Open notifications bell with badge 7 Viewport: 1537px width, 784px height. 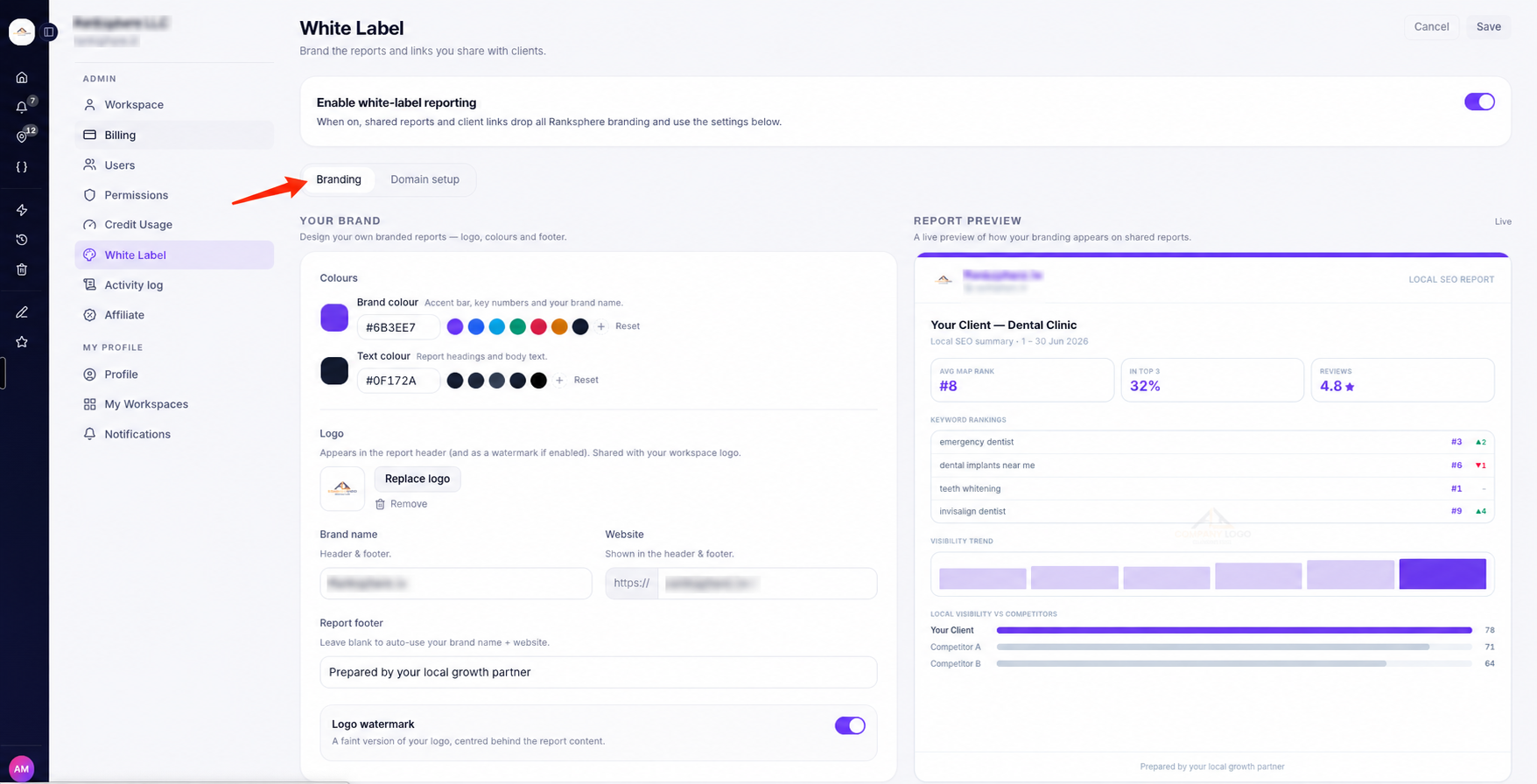coord(22,107)
